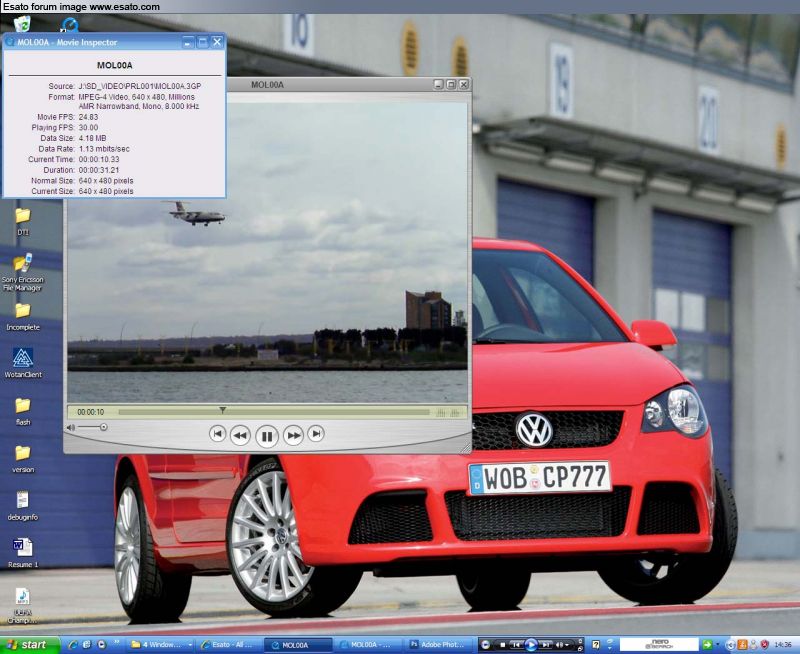
Task: Click the green Nero Search go arrow
Action: coord(707,645)
